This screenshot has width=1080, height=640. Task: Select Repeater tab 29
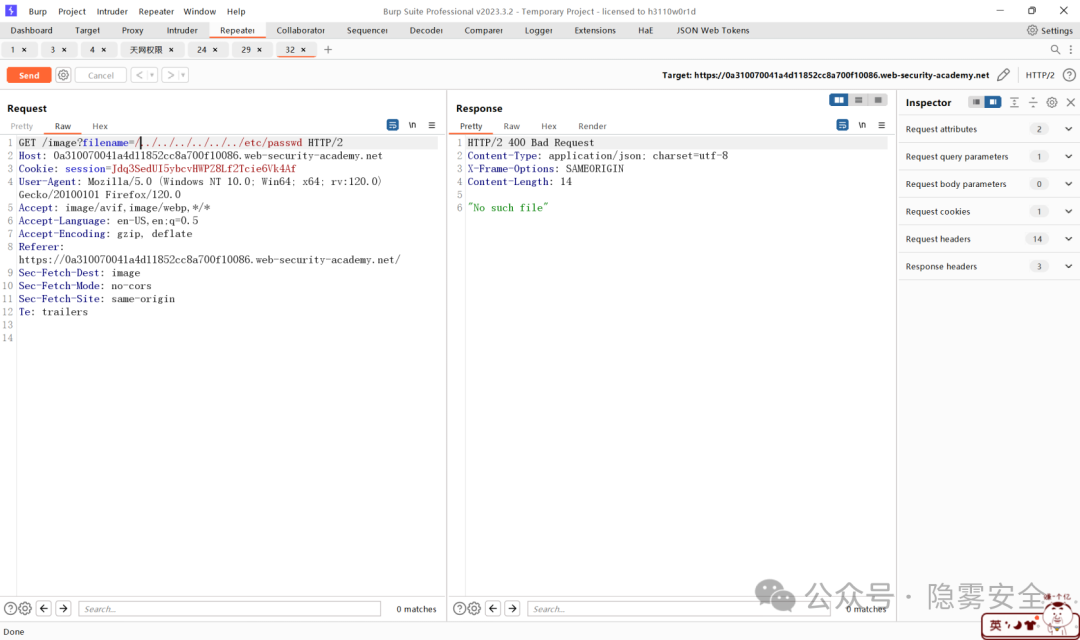(x=246, y=50)
